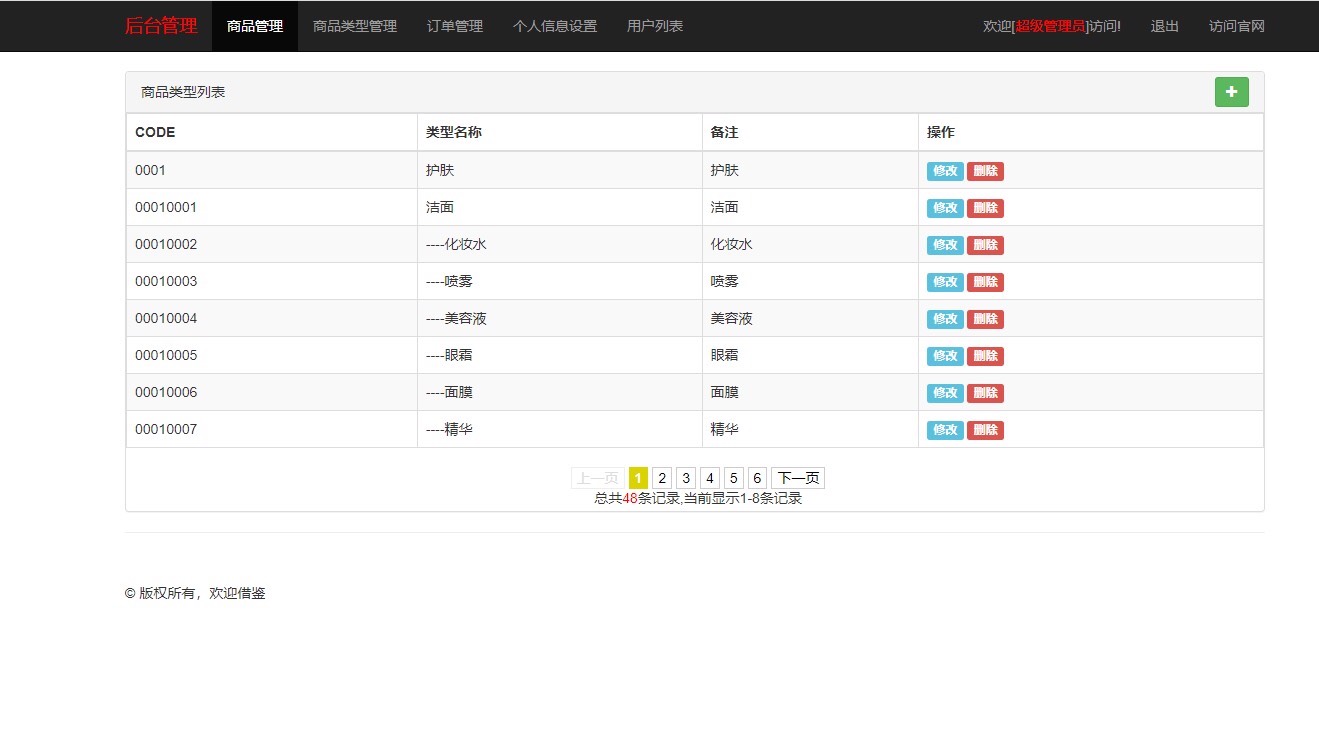
Task: Go to pagination page 3
Action: [686, 478]
